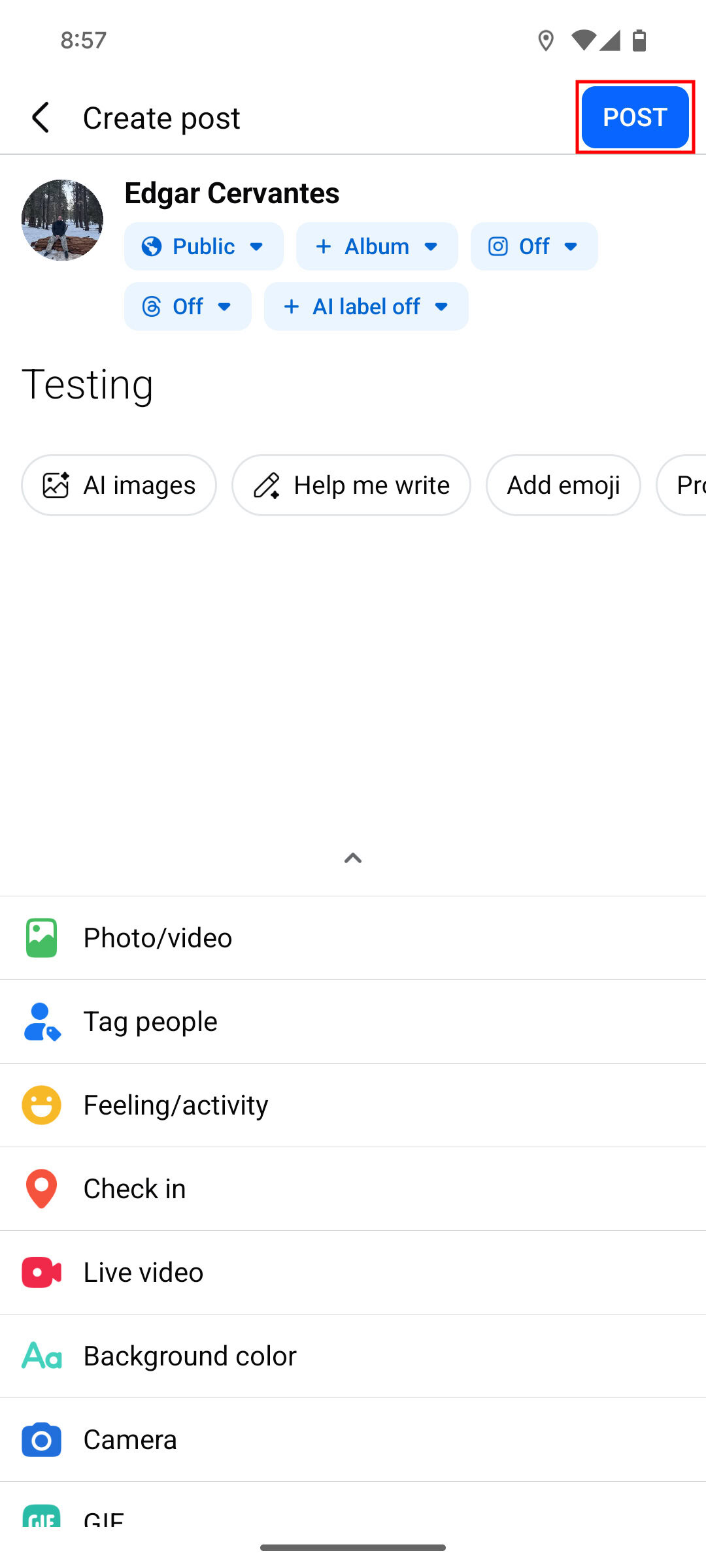Viewport: 706px width, 1568px height.
Task: Collapse options with the chevron handle
Action: 353,858
